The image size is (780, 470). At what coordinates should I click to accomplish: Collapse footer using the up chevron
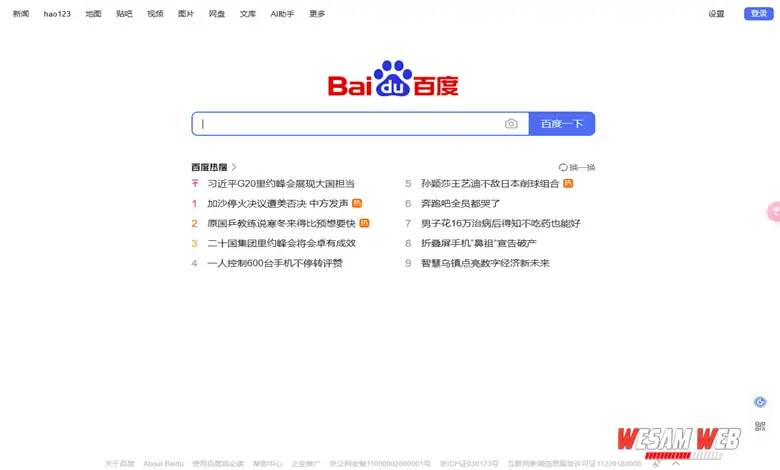pyautogui.click(x=675, y=464)
